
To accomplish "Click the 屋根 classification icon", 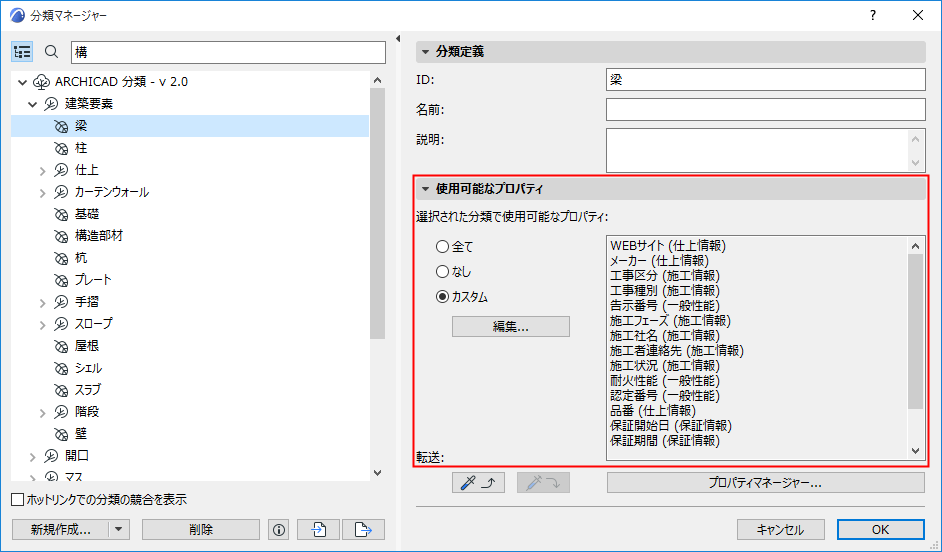I will point(61,346).
